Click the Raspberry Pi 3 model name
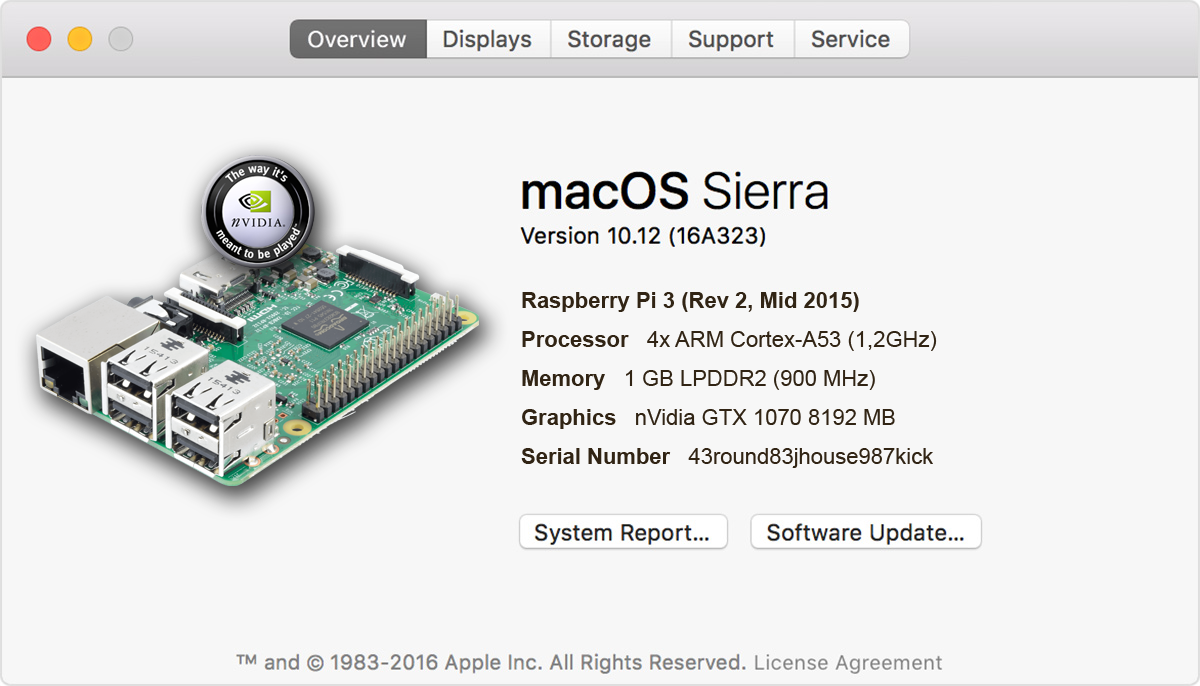1200x686 pixels. click(x=690, y=301)
